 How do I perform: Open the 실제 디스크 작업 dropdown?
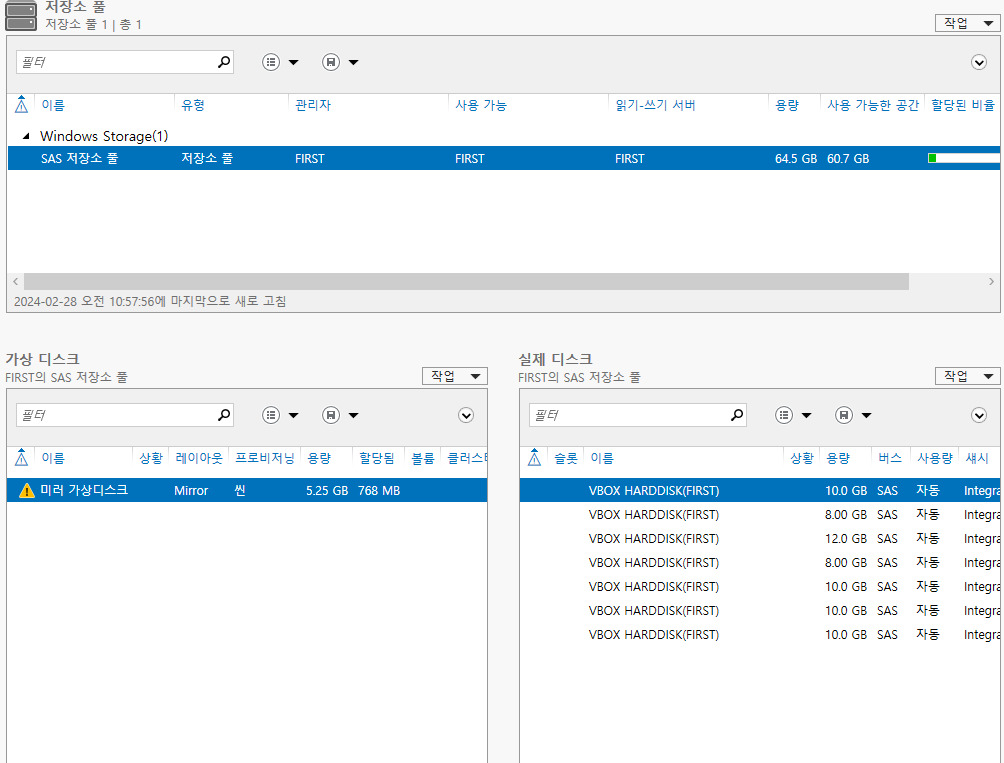coord(967,376)
